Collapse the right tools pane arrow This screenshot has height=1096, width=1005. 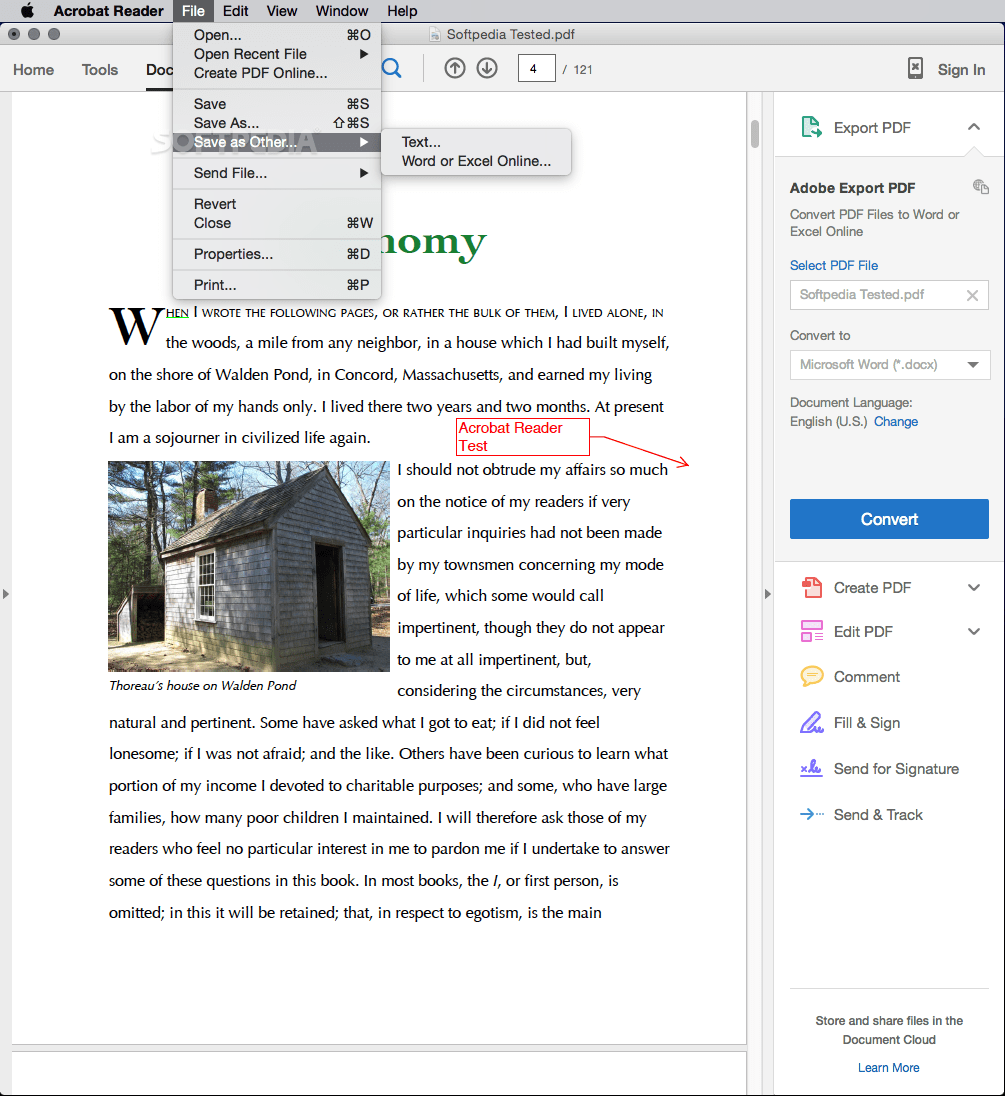click(x=767, y=594)
